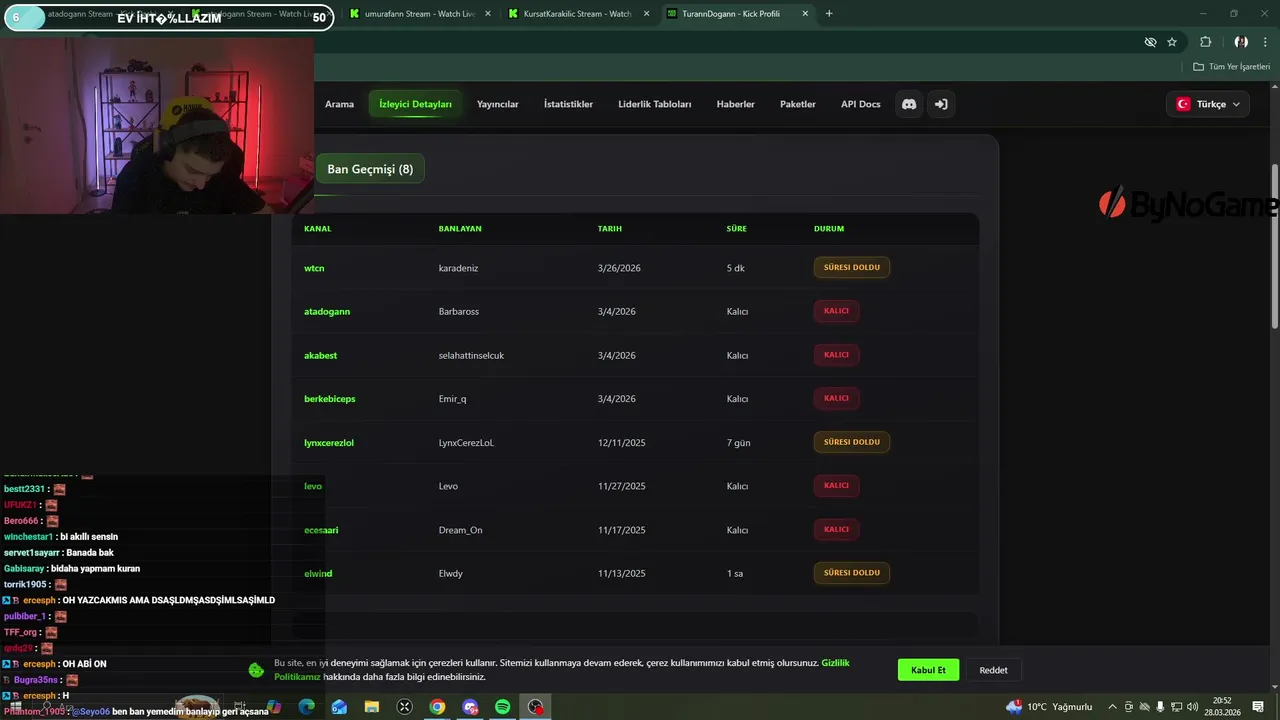The width and height of the screenshot is (1280, 720).
Task: Open the taskbar icon left of Chrome
Action: tap(405, 707)
